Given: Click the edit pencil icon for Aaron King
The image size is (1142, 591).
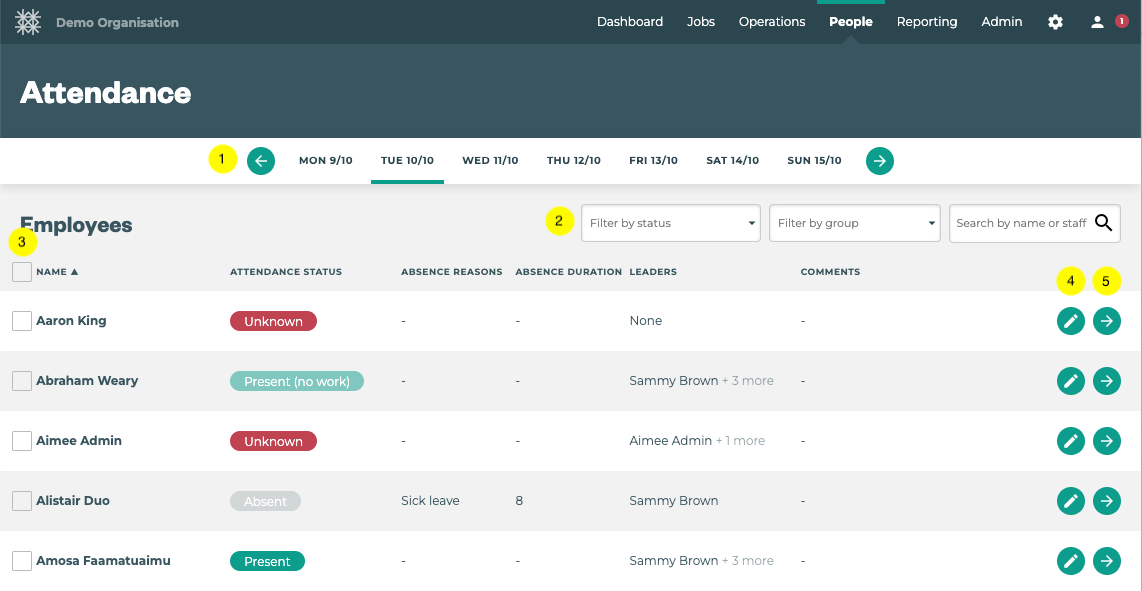Looking at the screenshot, I should [x=1070, y=321].
